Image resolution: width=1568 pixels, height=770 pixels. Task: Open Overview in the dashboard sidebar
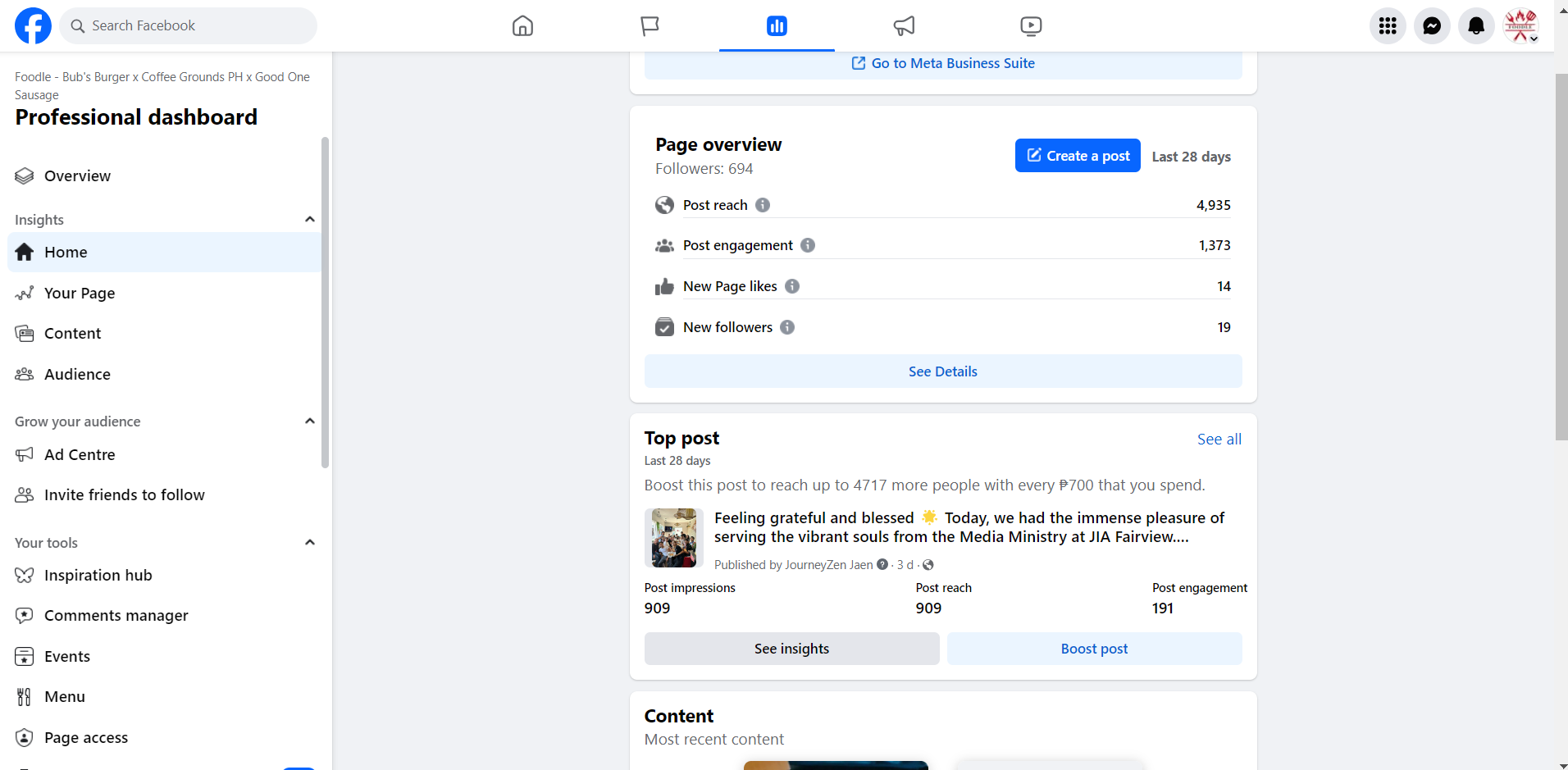(x=164, y=175)
